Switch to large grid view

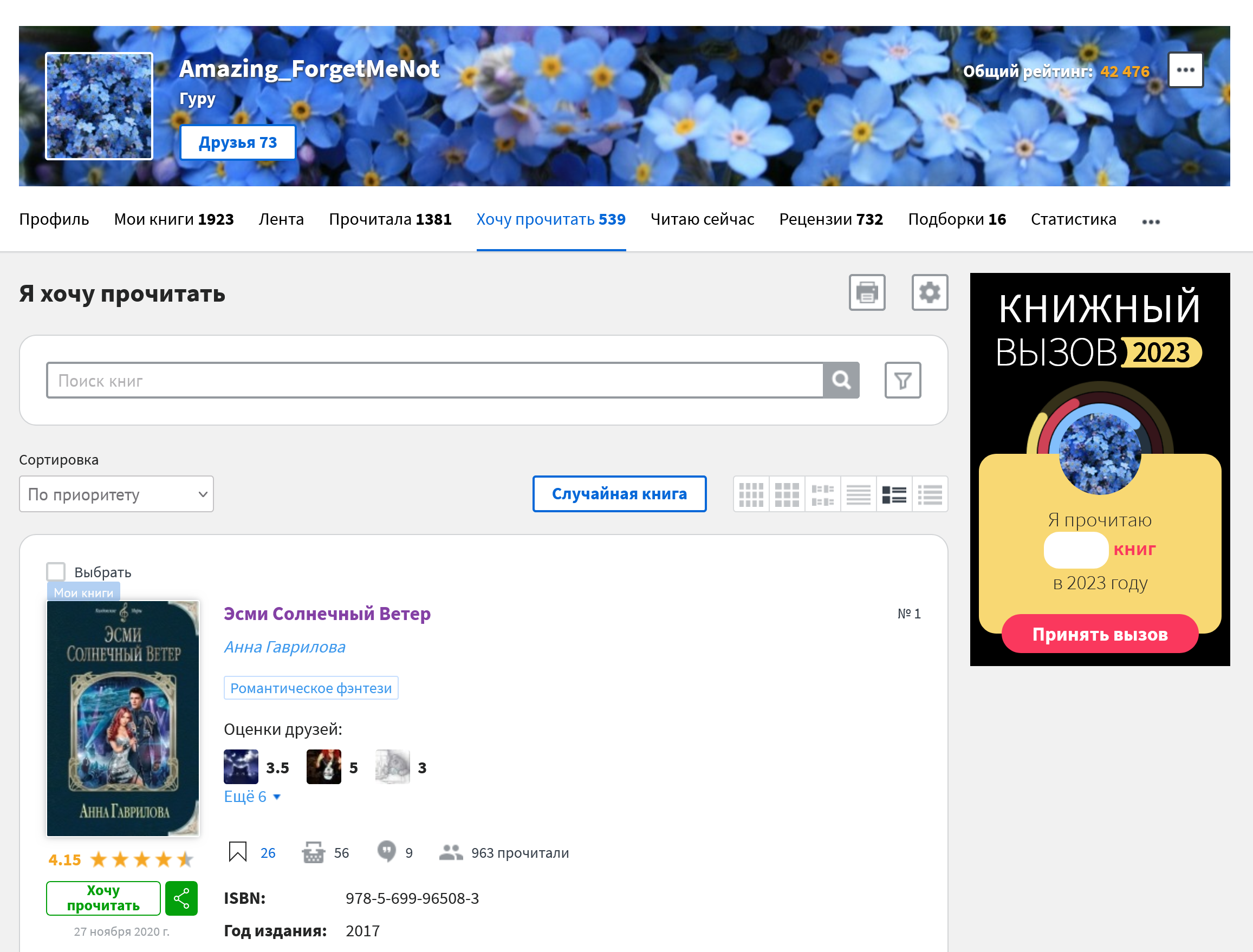[x=787, y=494]
